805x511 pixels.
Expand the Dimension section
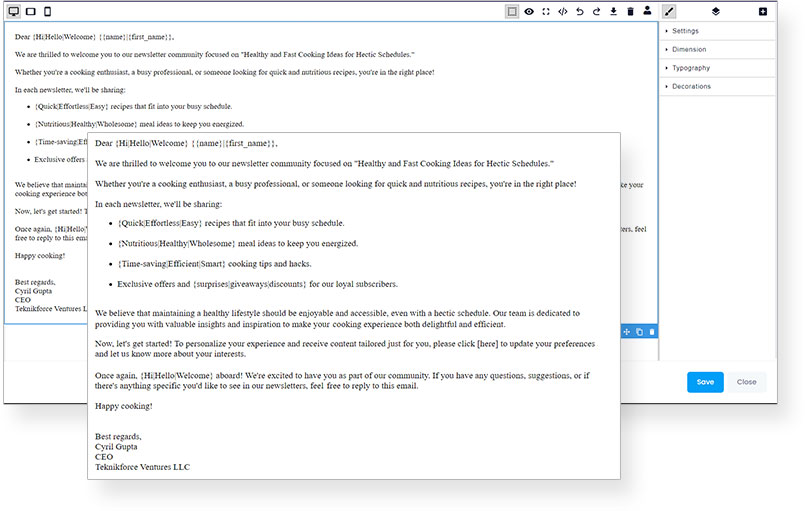(717, 49)
